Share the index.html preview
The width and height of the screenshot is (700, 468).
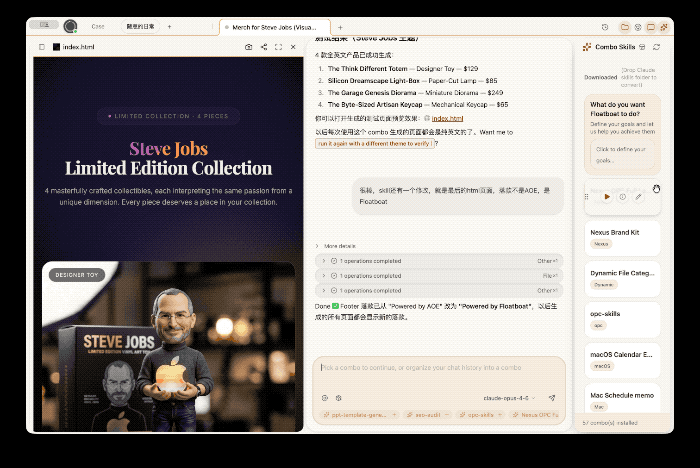[264, 47]
